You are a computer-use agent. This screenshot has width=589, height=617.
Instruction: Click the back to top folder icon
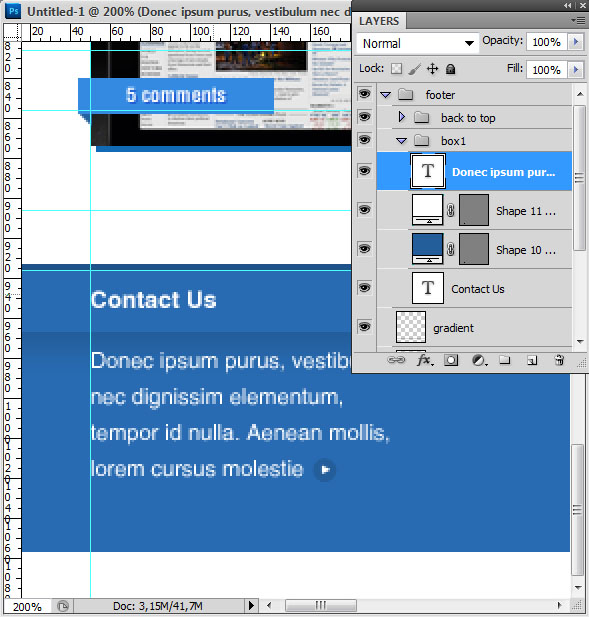tap(421, 117)
